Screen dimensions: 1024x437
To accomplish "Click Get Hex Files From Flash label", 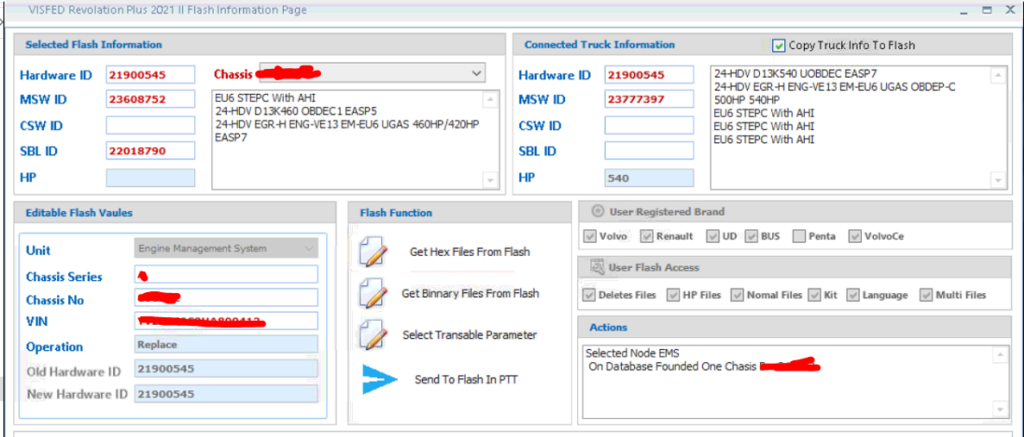I will click(x=470, y=251).
